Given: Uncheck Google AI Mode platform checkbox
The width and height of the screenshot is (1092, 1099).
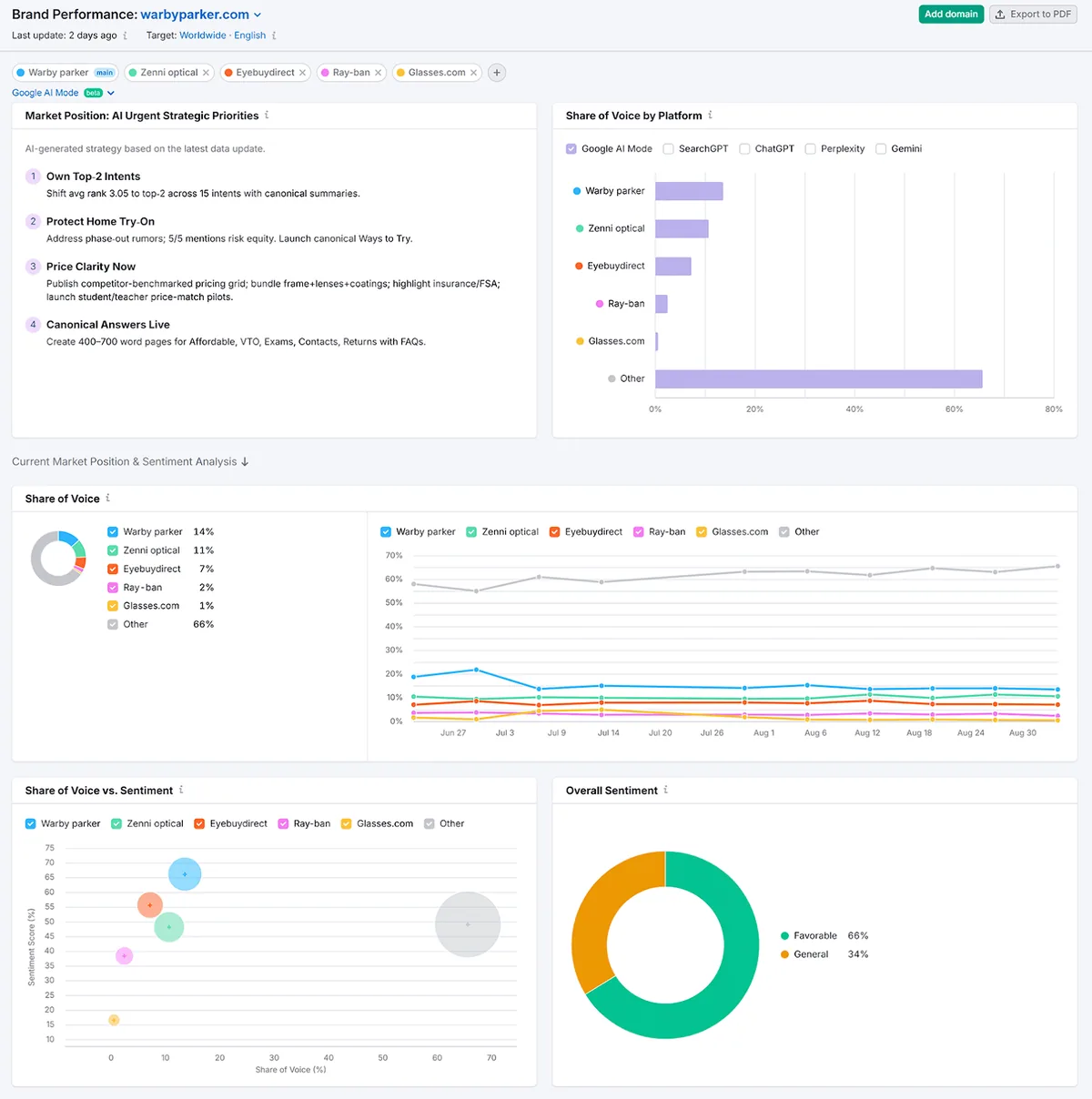Looking at the screenshot, I should 571,149.
